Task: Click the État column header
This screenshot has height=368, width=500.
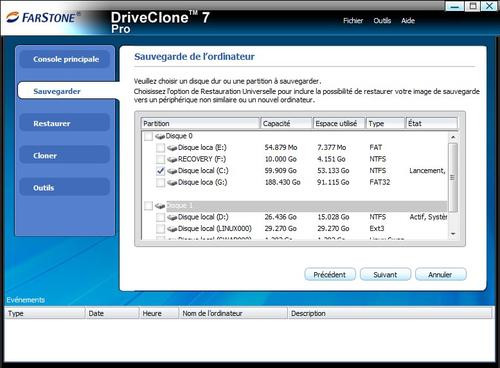Action: pyautogui.click(x=431, y=123)
